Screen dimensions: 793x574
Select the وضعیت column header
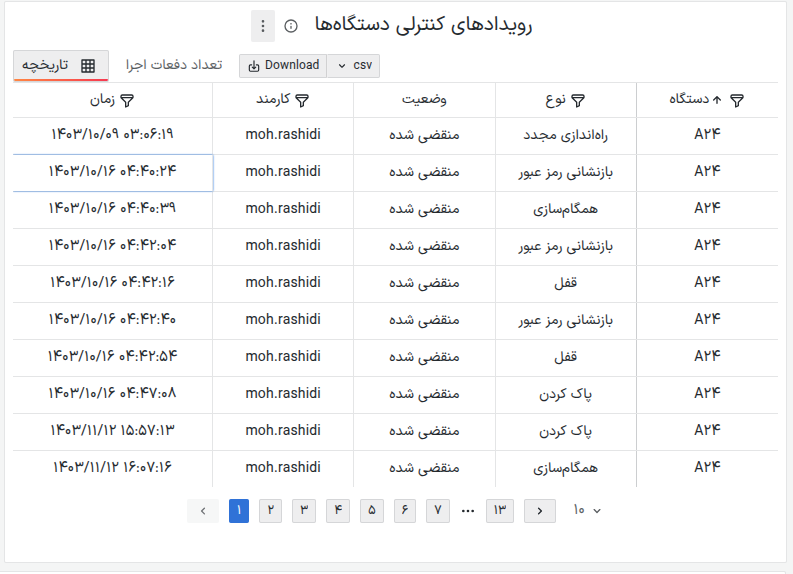pyautogui.click(x=424, y=100)
